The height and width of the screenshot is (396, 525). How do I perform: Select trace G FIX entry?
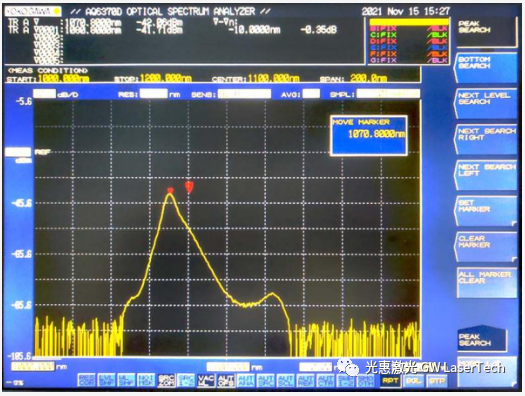[408, 60]
